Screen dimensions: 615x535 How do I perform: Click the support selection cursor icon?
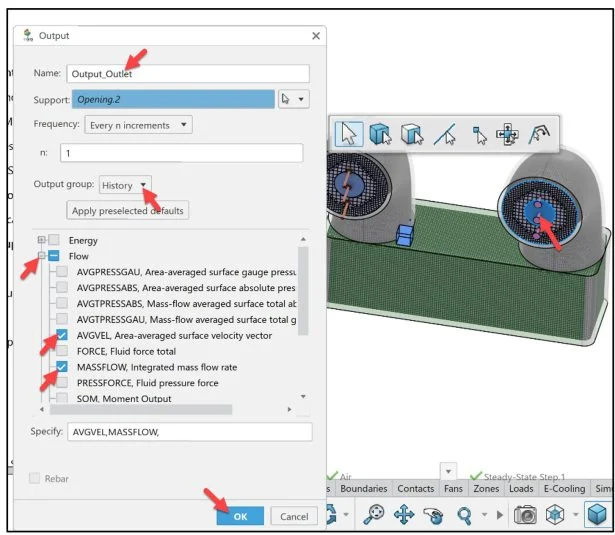tap(287, 99)
